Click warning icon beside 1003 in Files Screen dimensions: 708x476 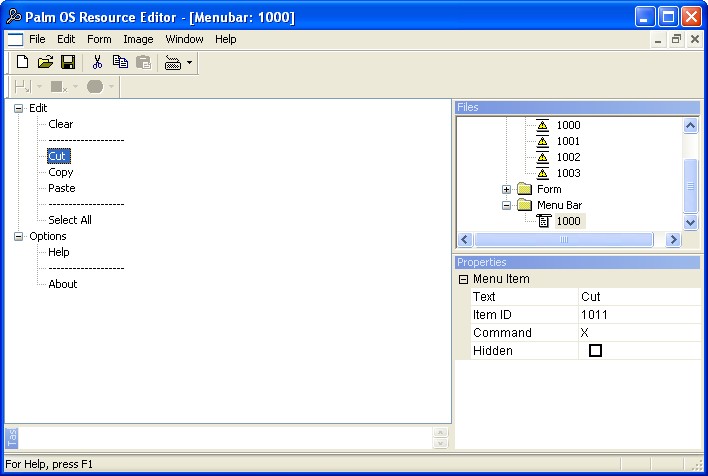pos(542,173)
